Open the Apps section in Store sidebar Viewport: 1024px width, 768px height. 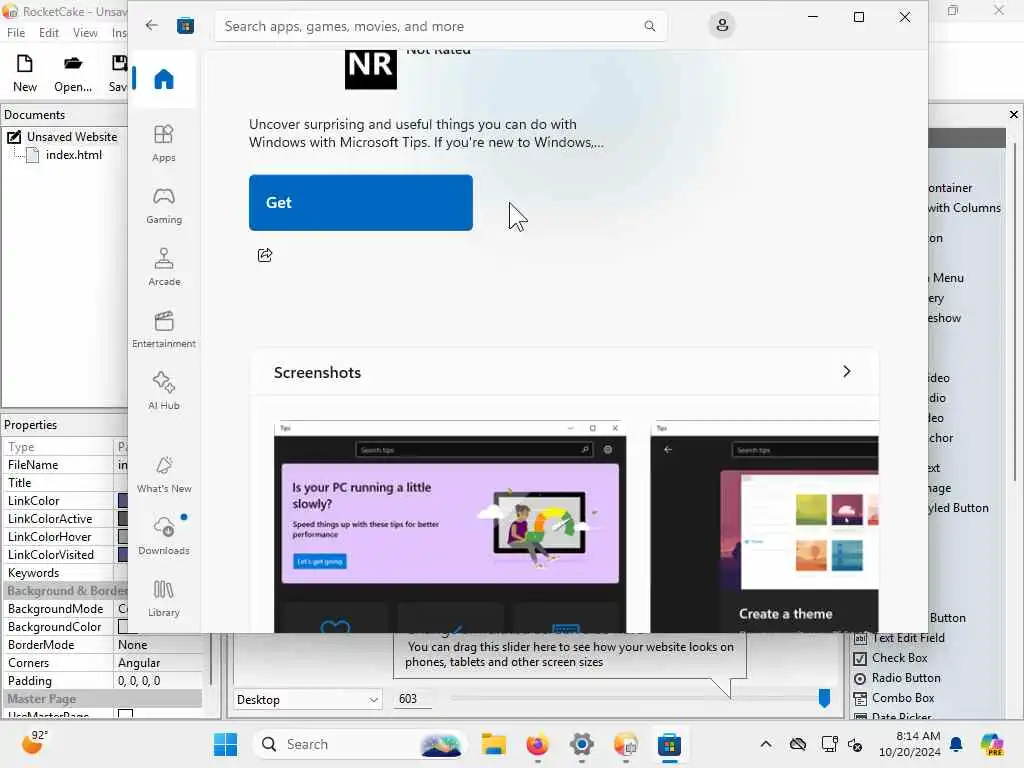(163, 143)
